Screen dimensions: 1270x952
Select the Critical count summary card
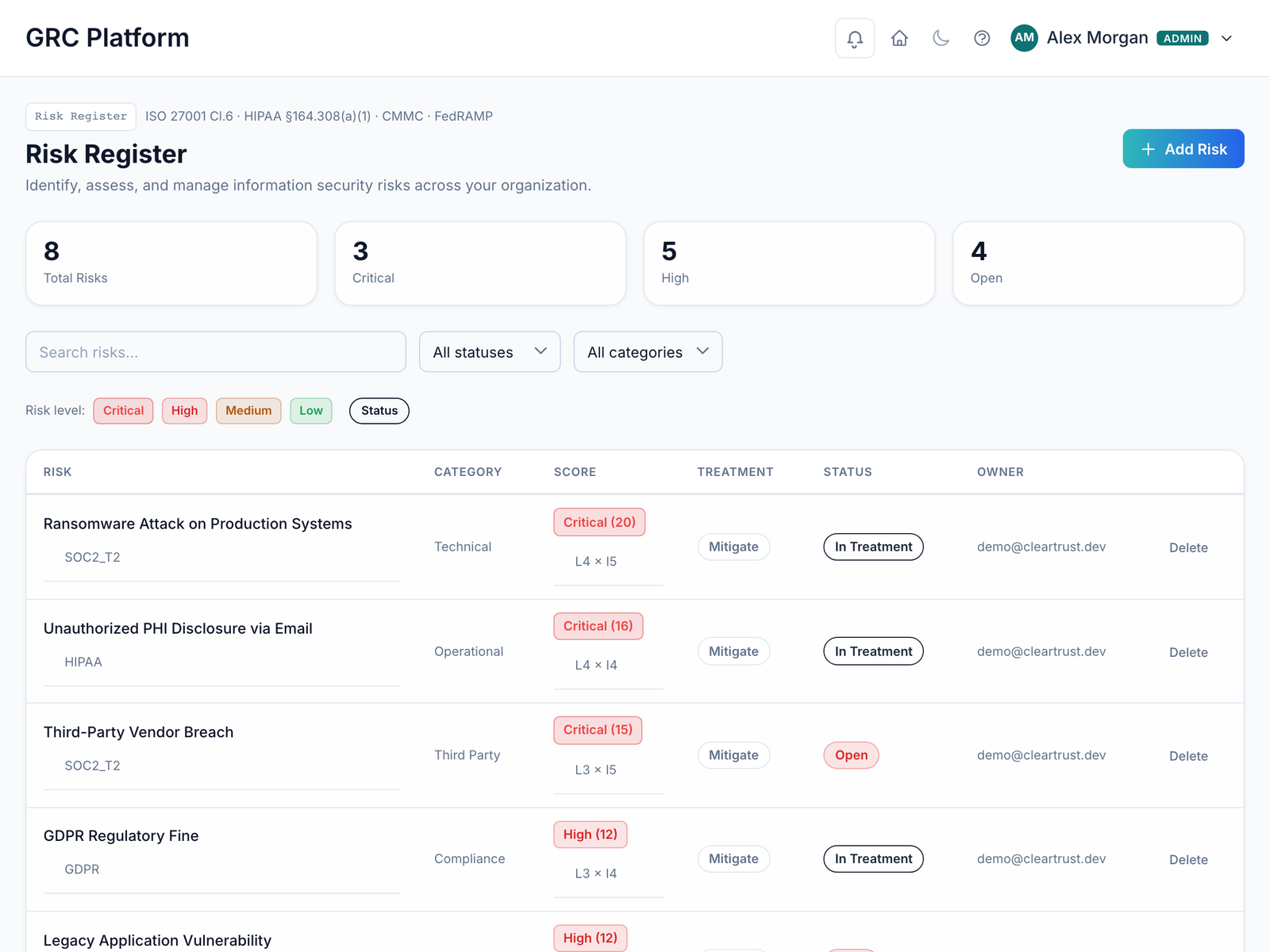[480, 263]
